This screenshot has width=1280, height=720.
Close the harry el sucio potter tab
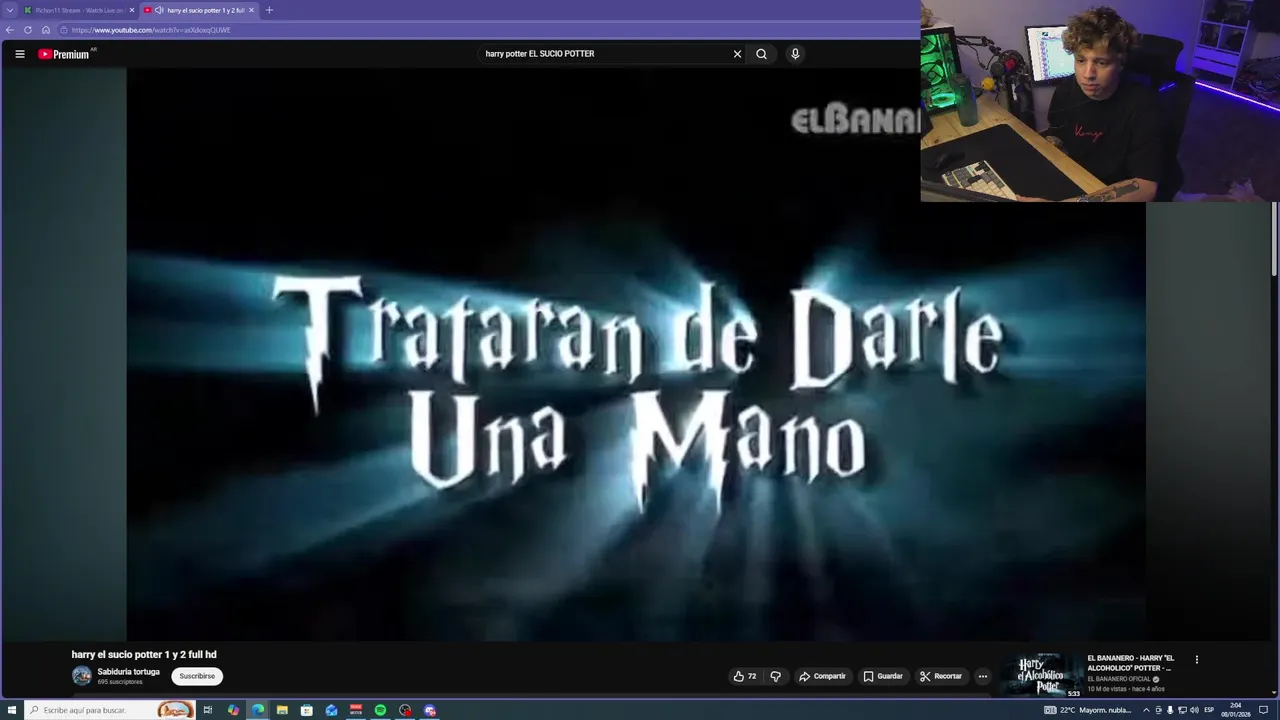[252, 10]
